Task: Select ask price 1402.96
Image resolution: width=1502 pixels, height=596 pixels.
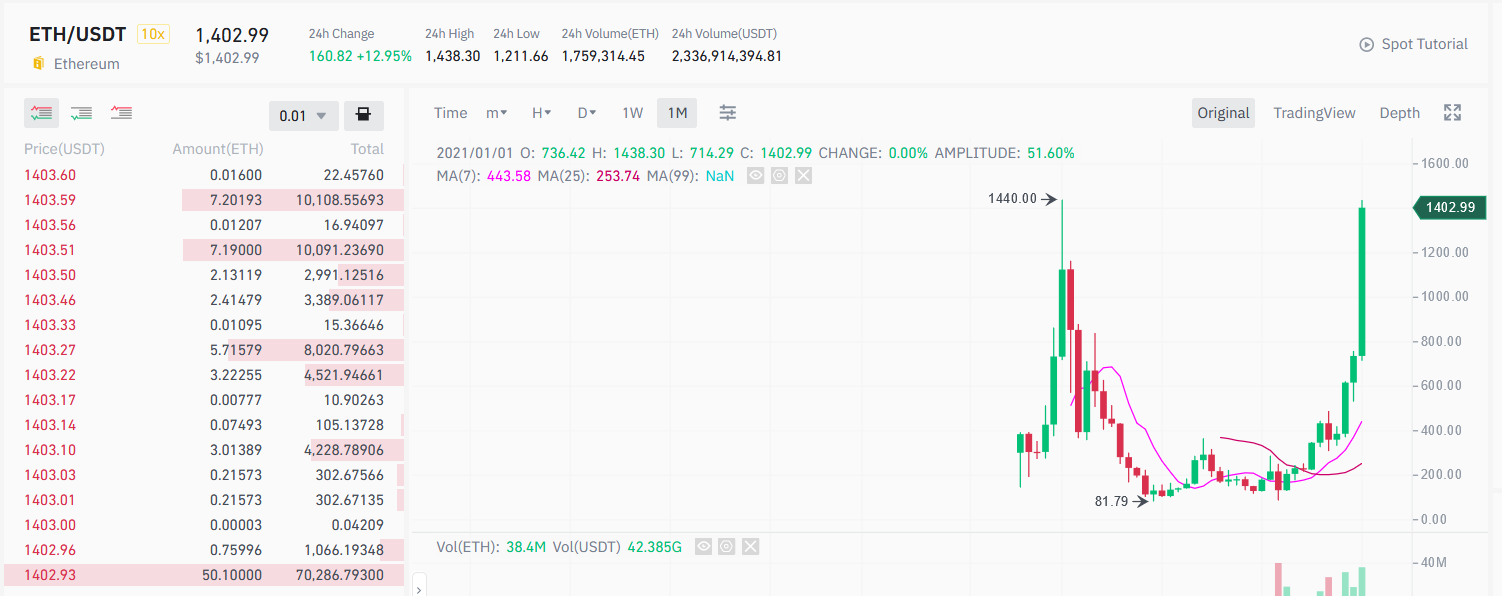Action: point(49,550)
